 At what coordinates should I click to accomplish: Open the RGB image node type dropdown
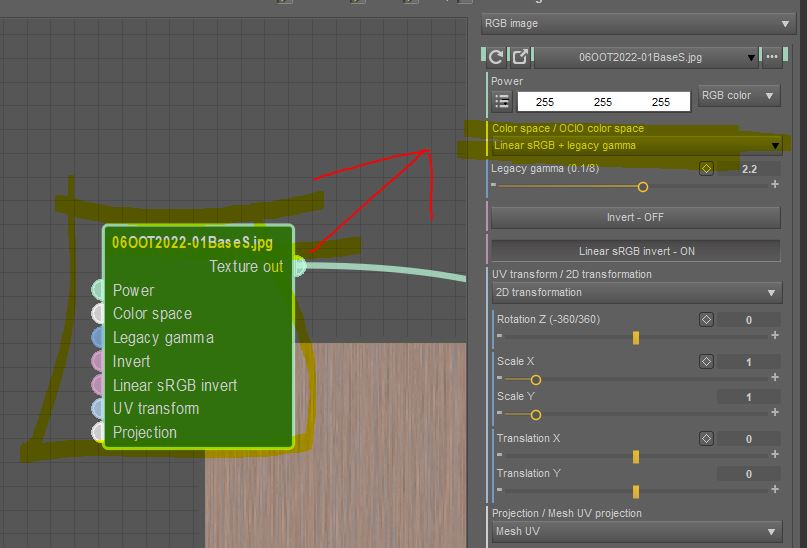pyautogui.click(x=638, y=24)
